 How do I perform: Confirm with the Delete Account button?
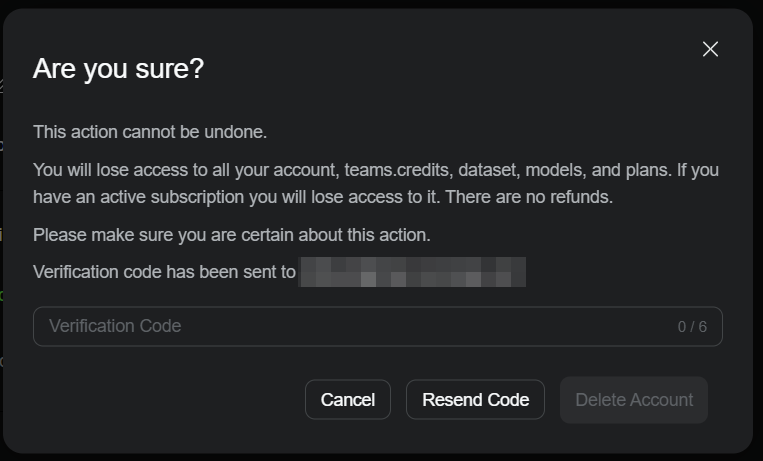(x=634, y=400)
